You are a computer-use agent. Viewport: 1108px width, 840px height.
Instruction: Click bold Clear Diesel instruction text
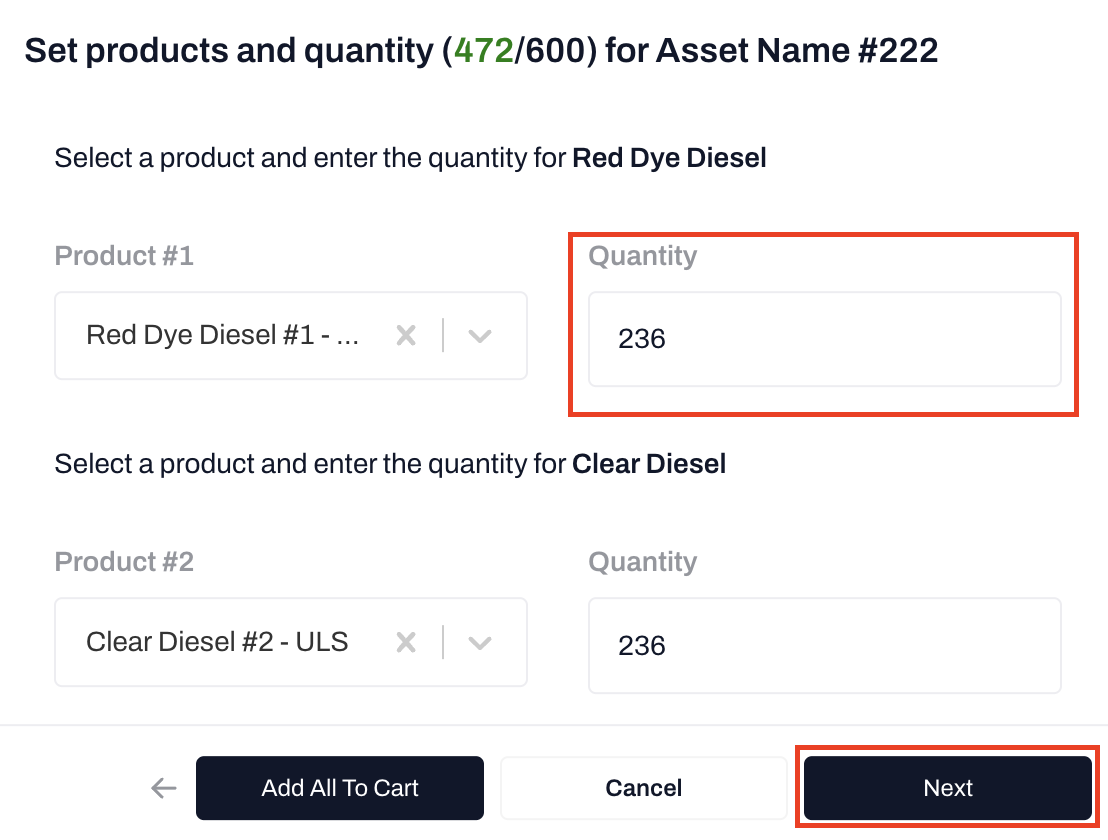(x=649, y=464)
